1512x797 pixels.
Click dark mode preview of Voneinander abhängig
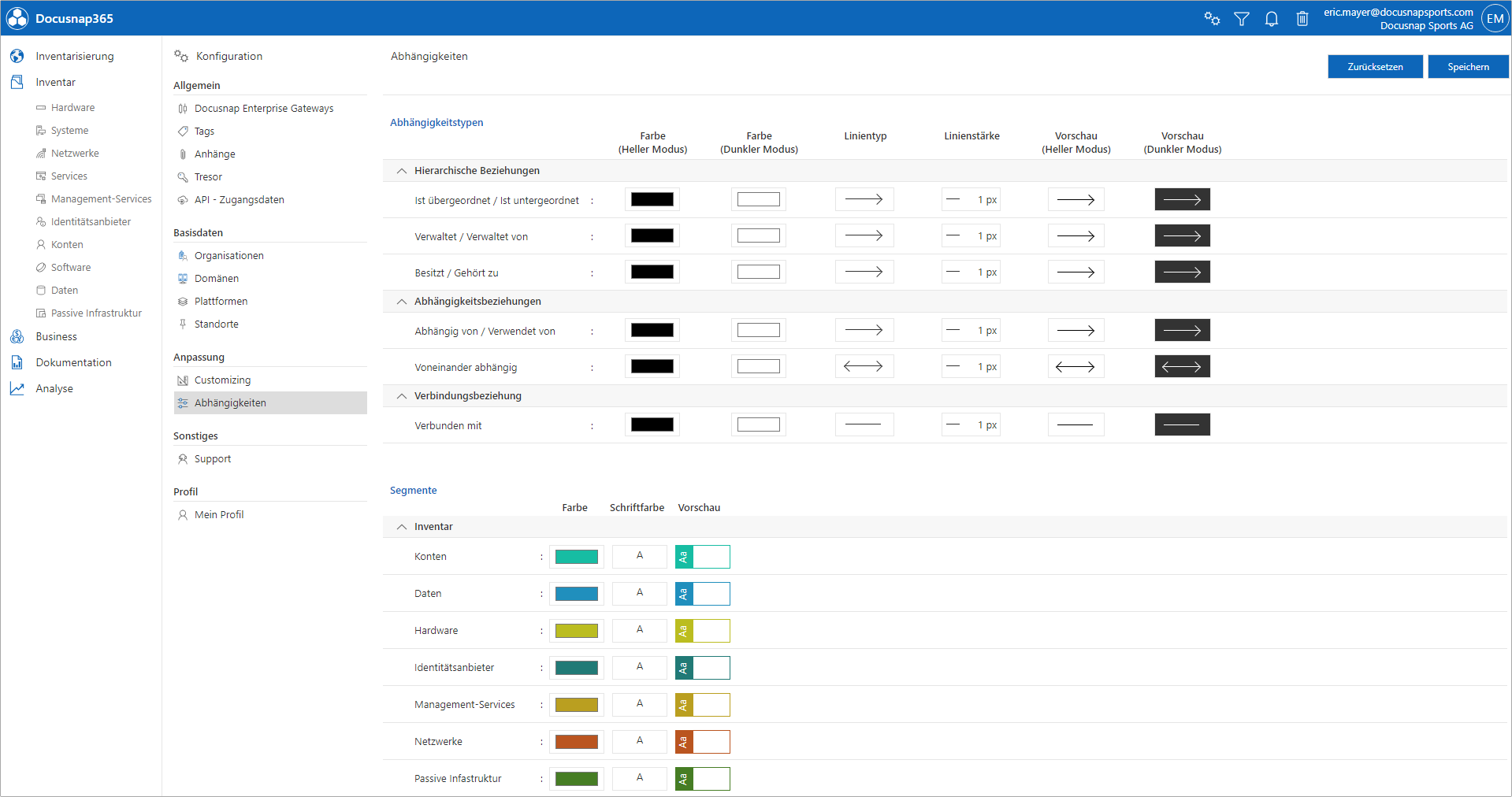point(1182,366)
